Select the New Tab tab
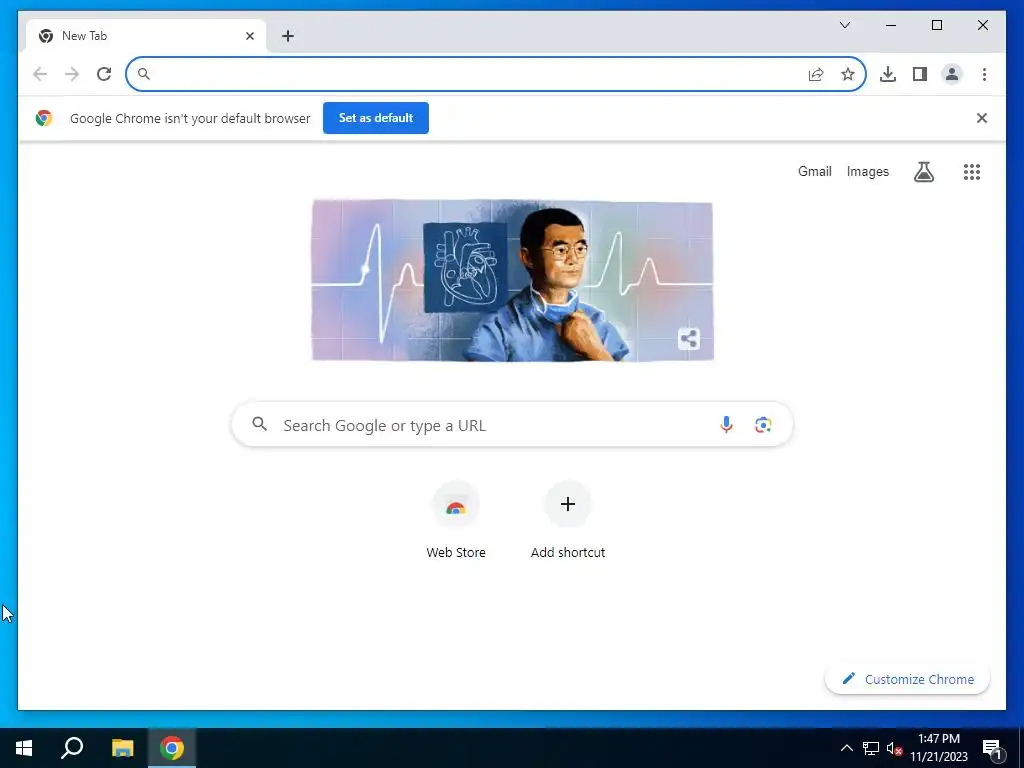1024x768 pixels. click(146, 36)
